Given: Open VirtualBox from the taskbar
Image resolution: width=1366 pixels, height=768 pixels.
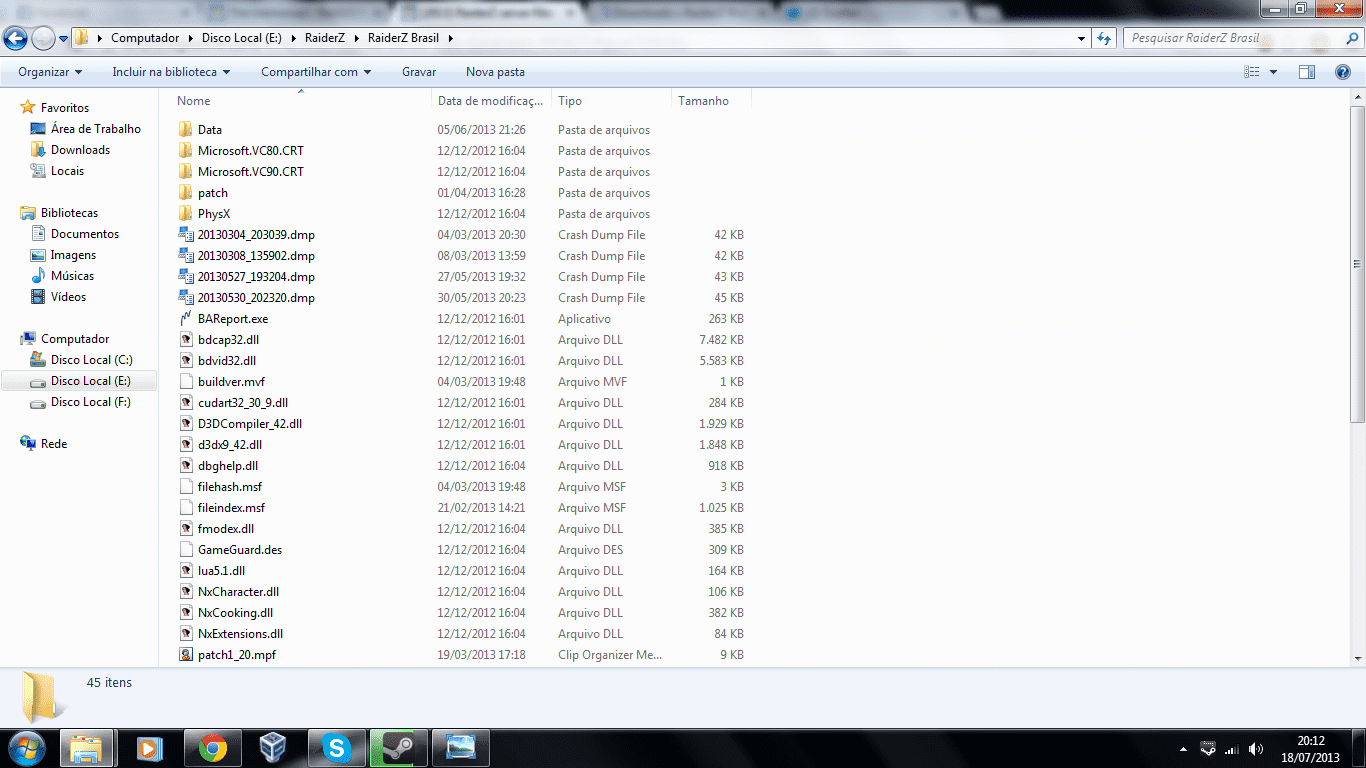Looking at the screenshot, I should tap(273, 748).
